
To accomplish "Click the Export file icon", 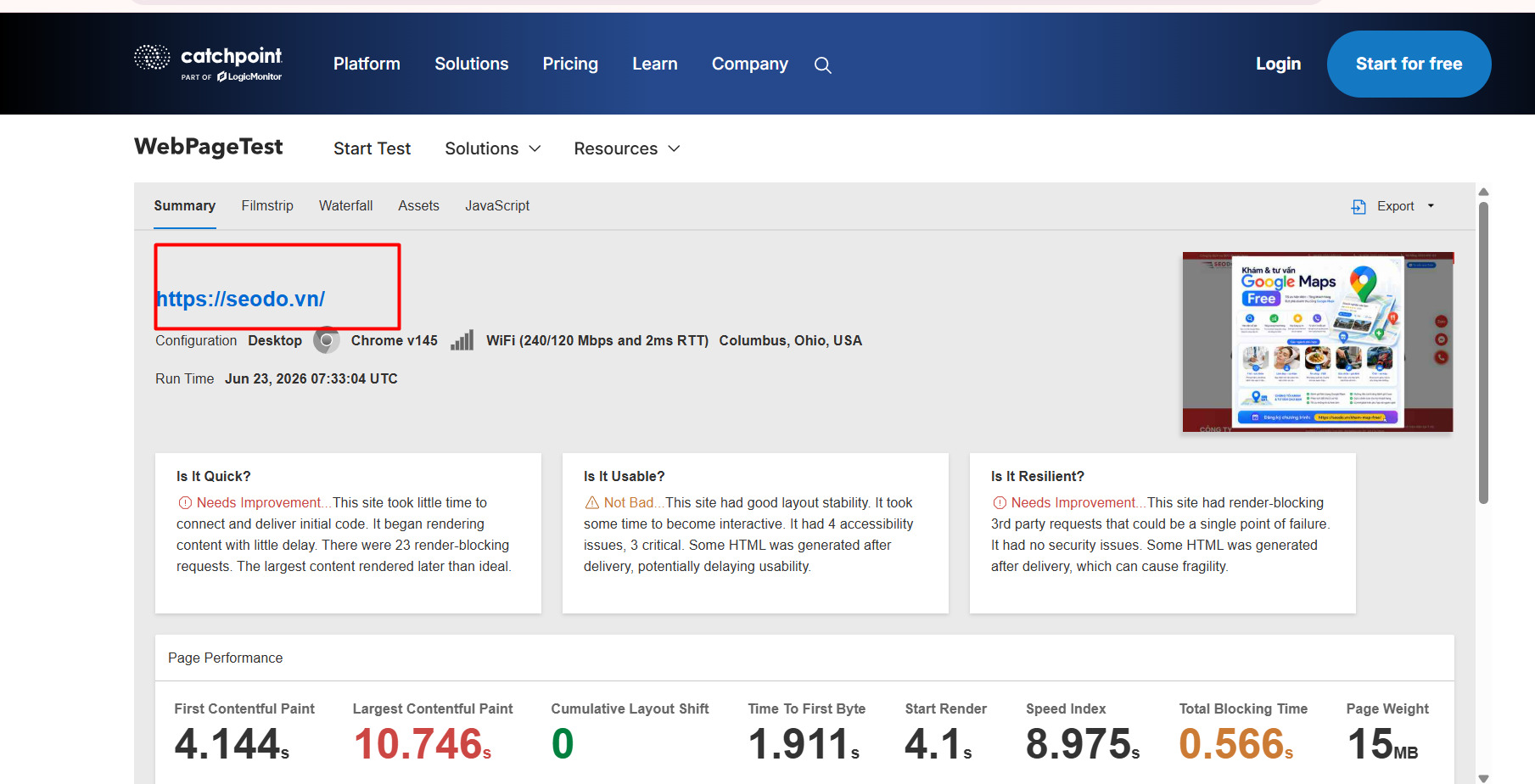I will (1359, 206).
